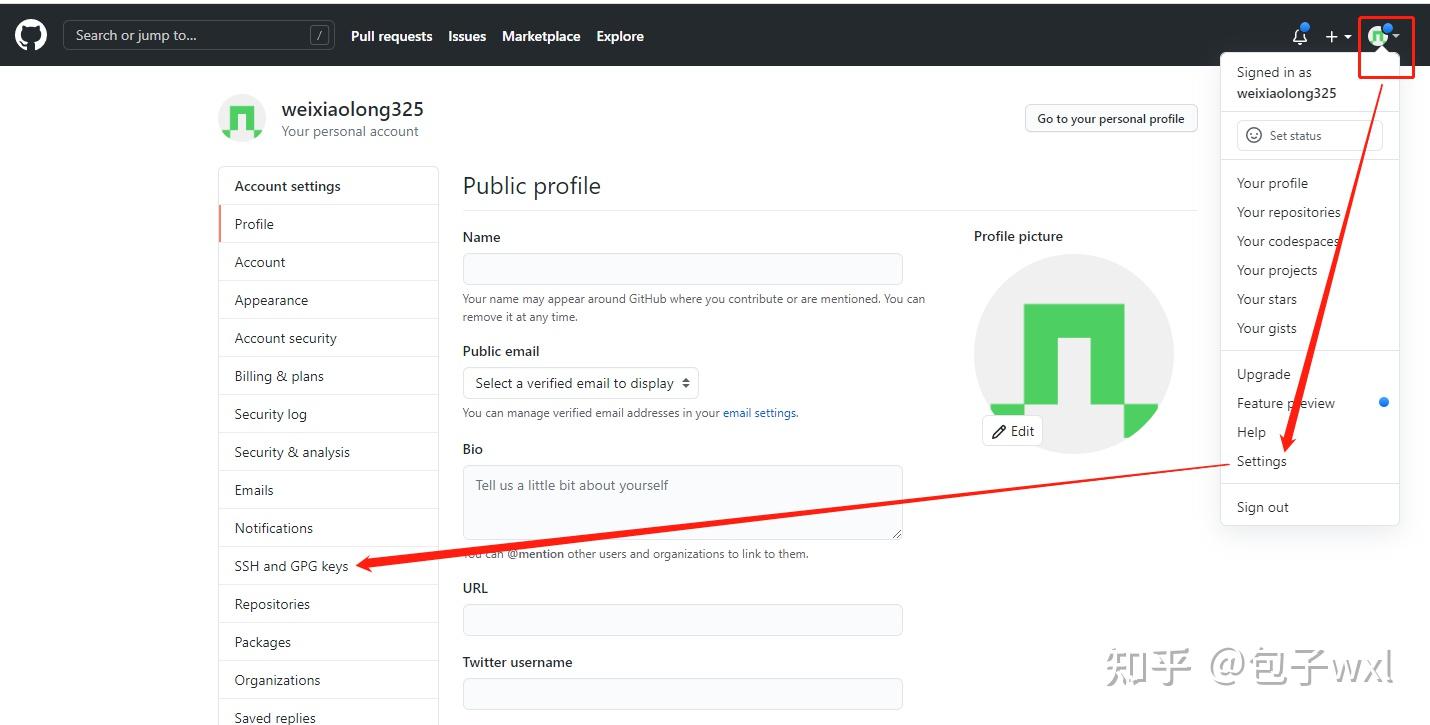Open SSH and GPG keys settings
The height and width of the screenshot is (725, 1430).
pyautogui.click(x=290, y=565)
